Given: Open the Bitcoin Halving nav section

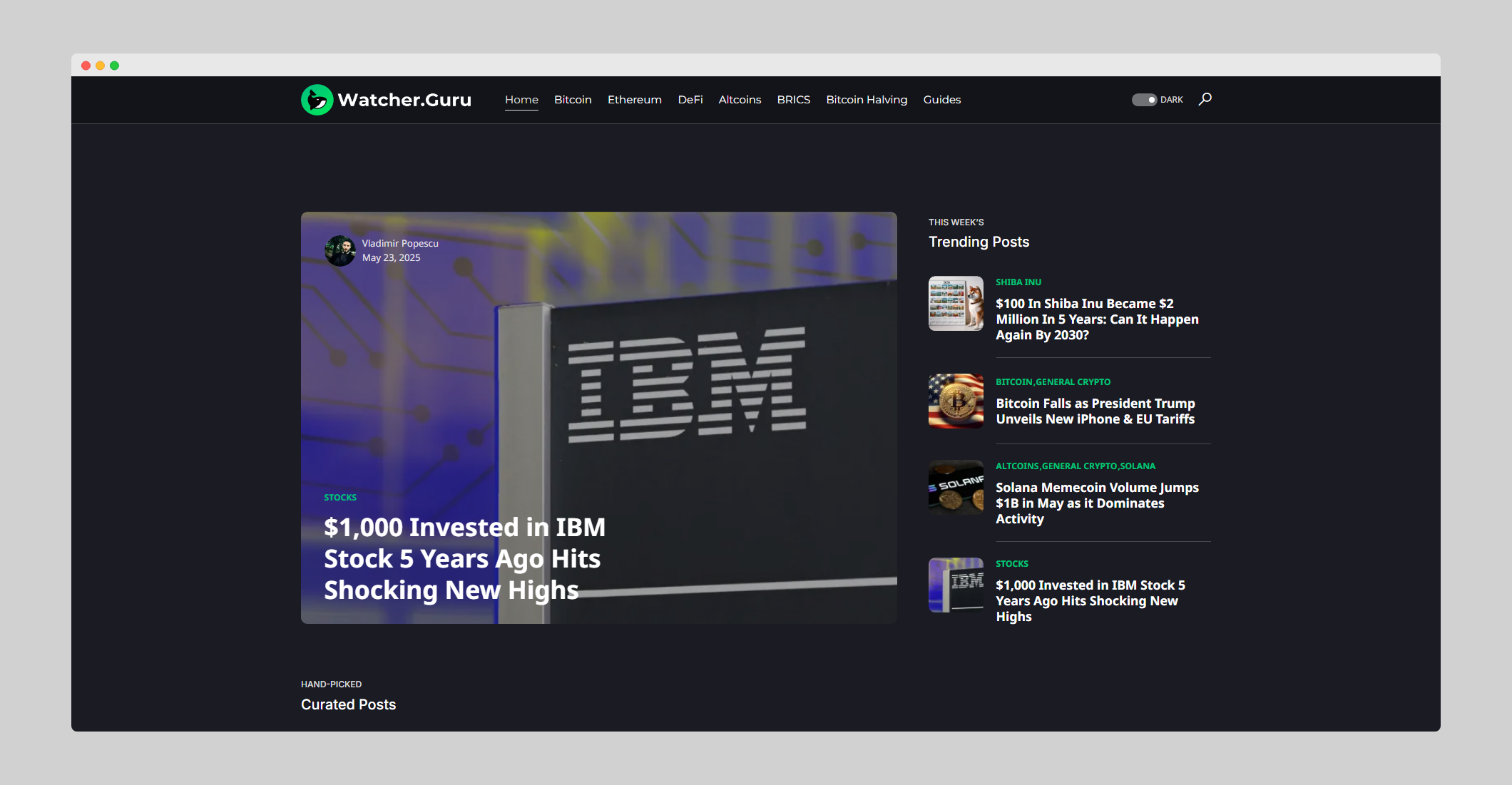Looking at the screenshot, I should (x=867, y=100).
